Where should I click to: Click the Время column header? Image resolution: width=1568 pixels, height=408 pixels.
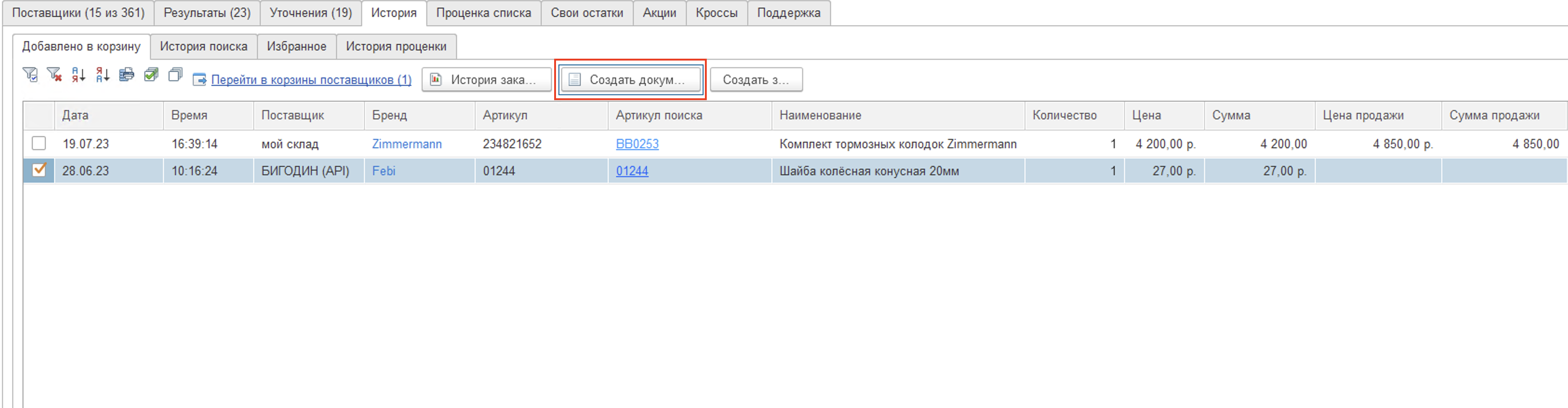208,115
